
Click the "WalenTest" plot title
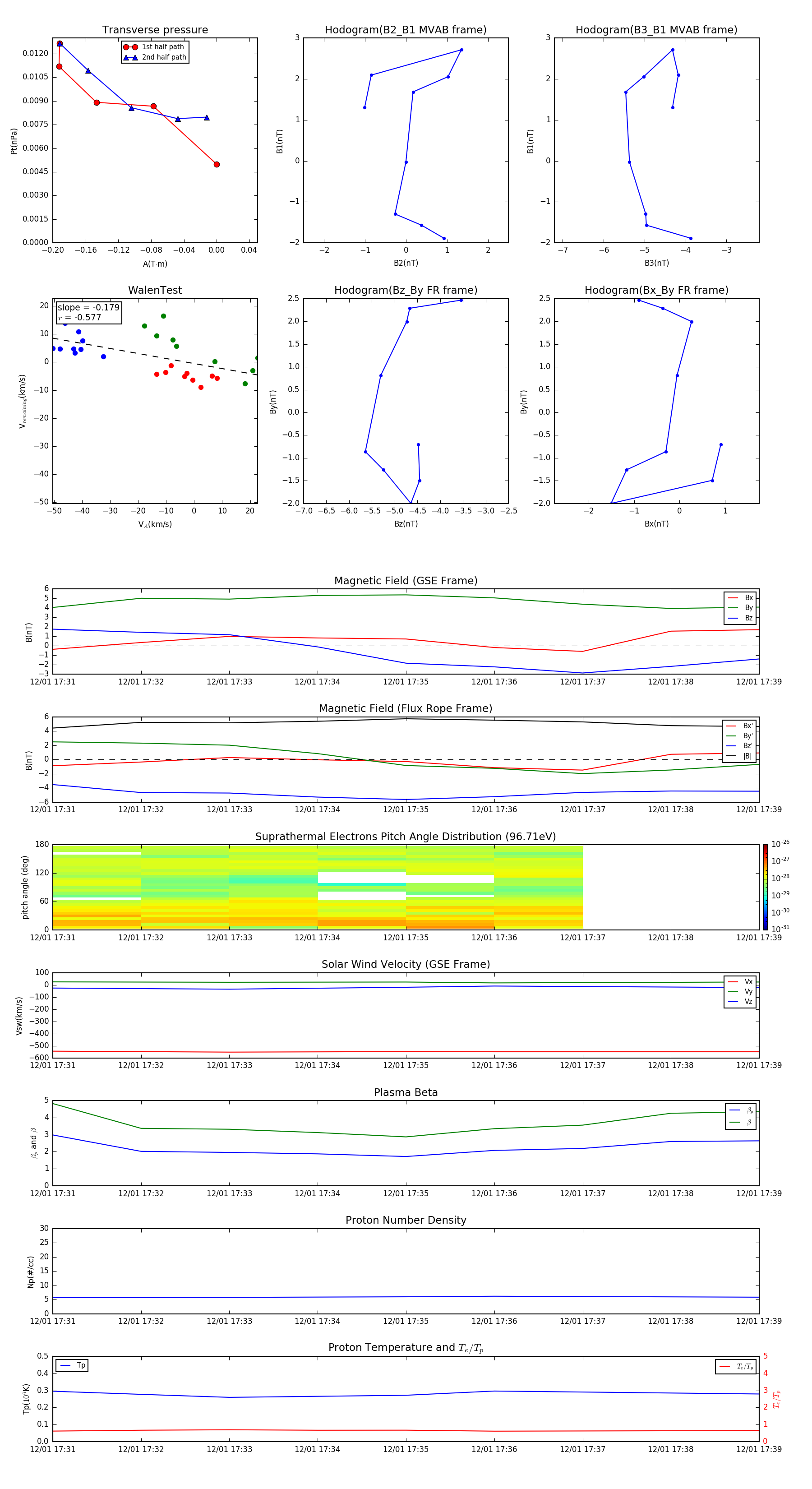point(155,290)
